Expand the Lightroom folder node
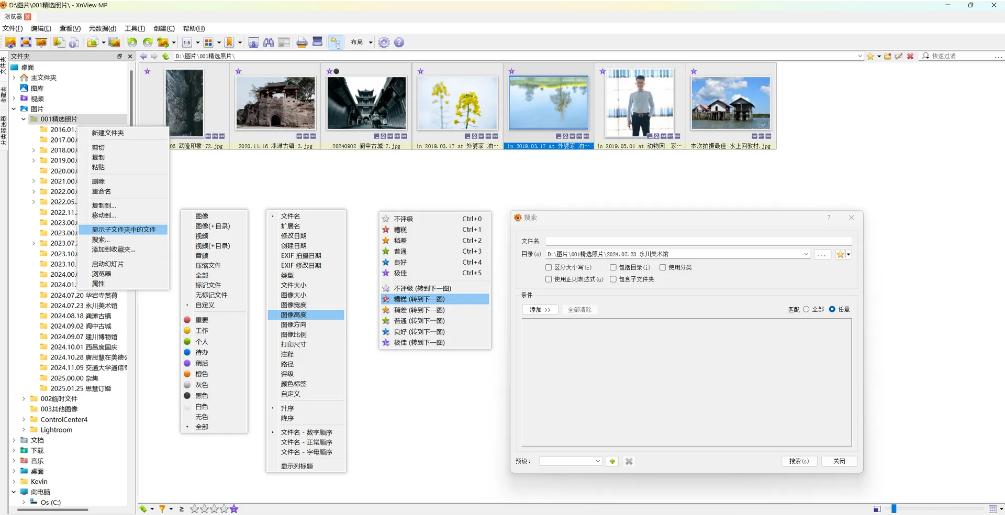Viewport: 1005px width, 515px height. 24,430
